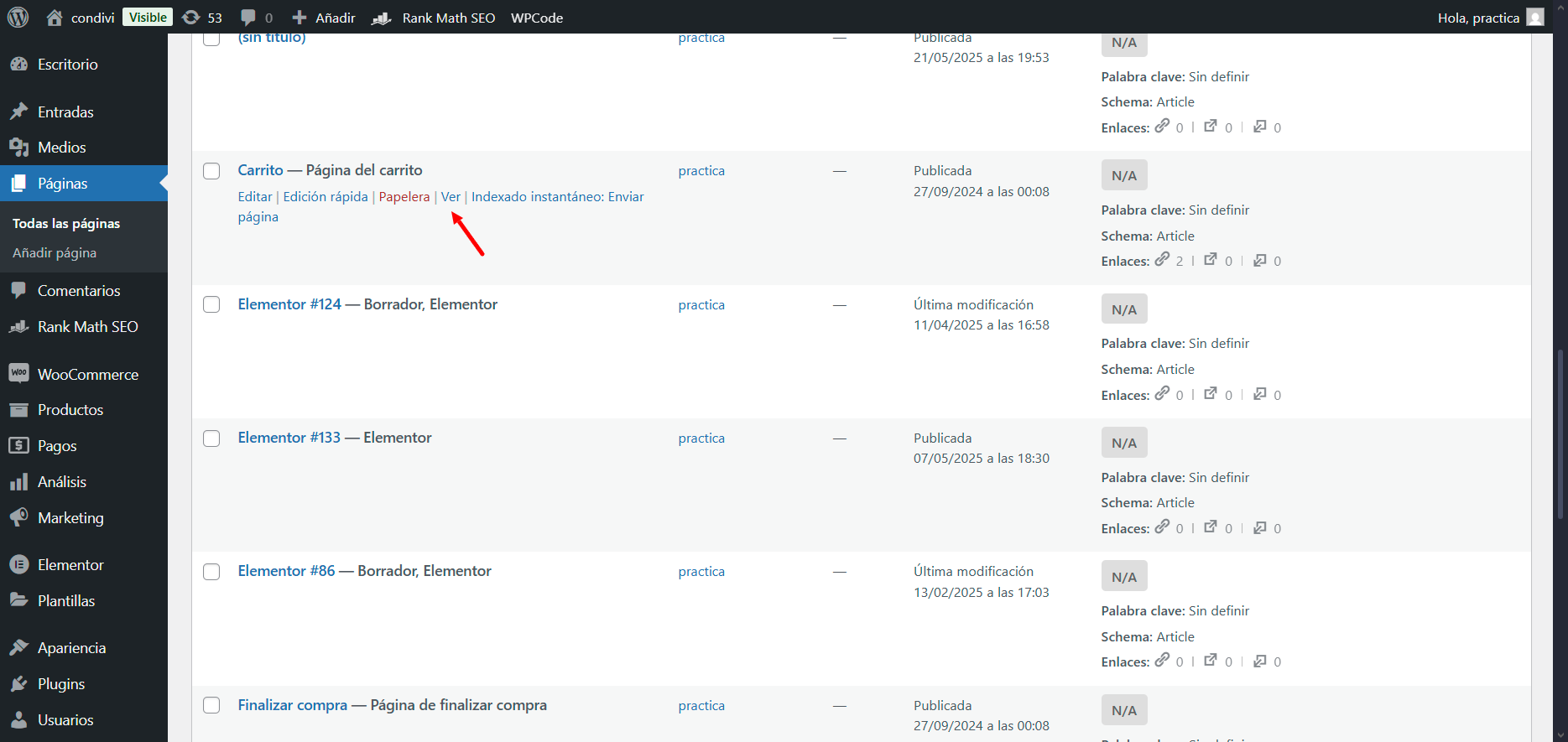
Task: Open Medios via the media icon
Action: tap(18, 148)
